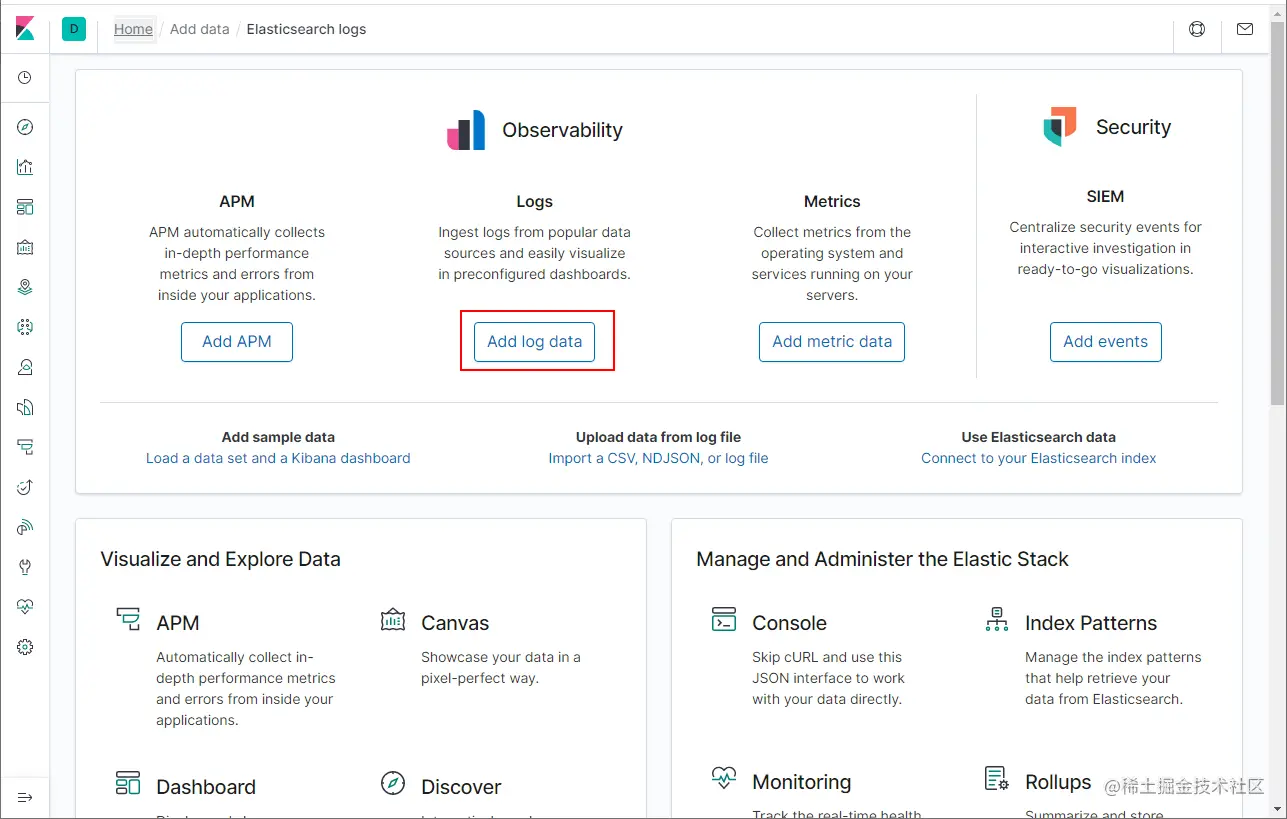Click the Add metric data button
This screenshot has width=1287, height=819.
pos(832,342)
